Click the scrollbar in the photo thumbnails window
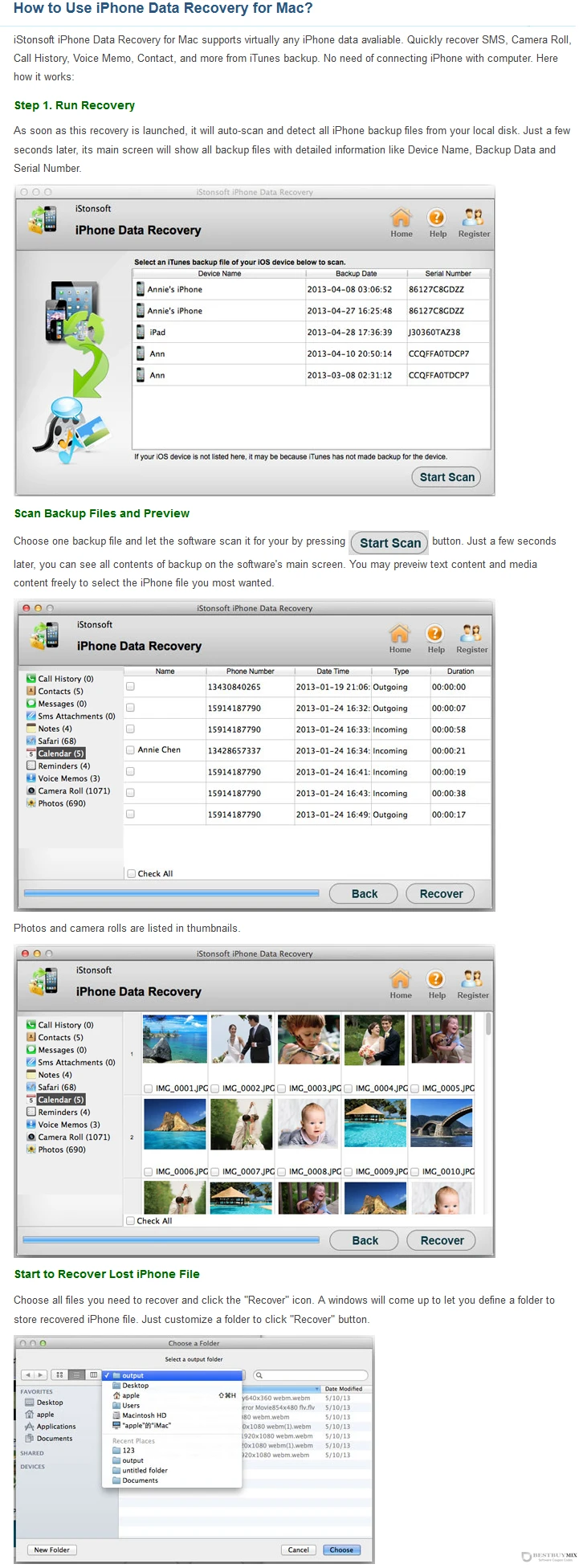The height and width of the screenshot is (1568, 583). click(488, 1024)
